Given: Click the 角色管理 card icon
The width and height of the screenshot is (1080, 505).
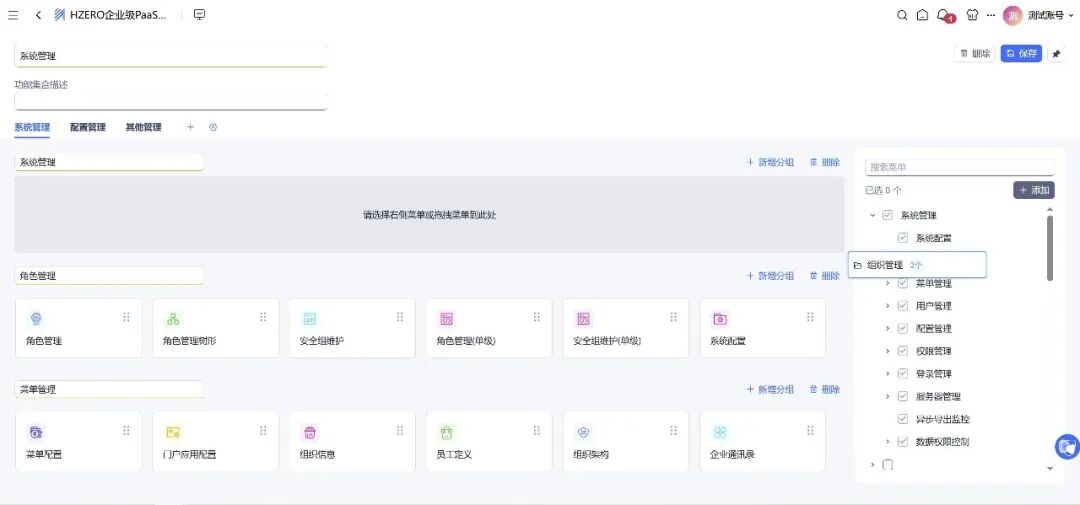Looking at the screenshot, I should 36,318.
